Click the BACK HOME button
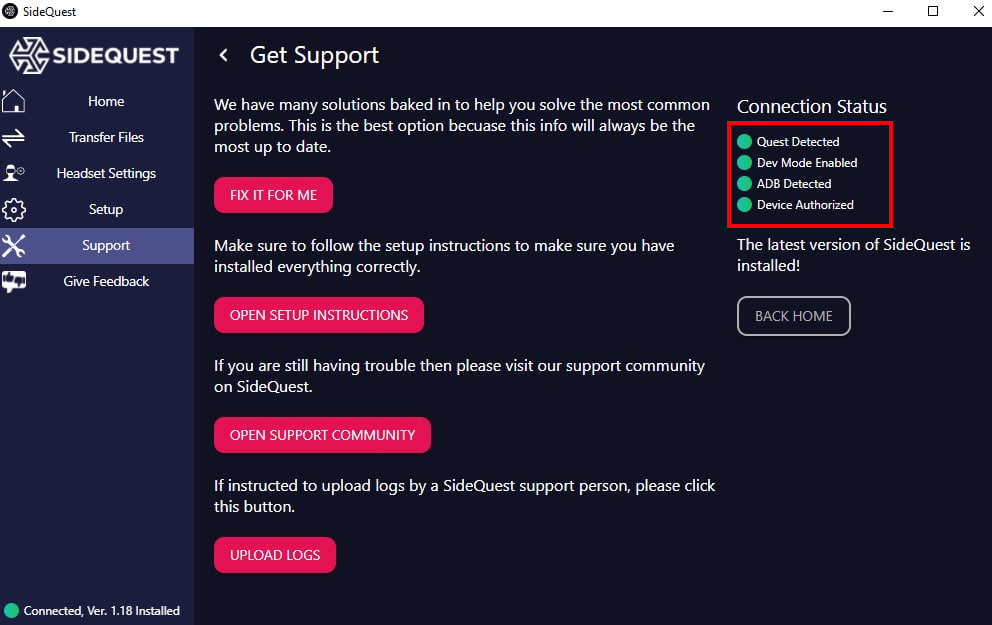The width and height of the screenshot is (992, 625). click(794, 316)
